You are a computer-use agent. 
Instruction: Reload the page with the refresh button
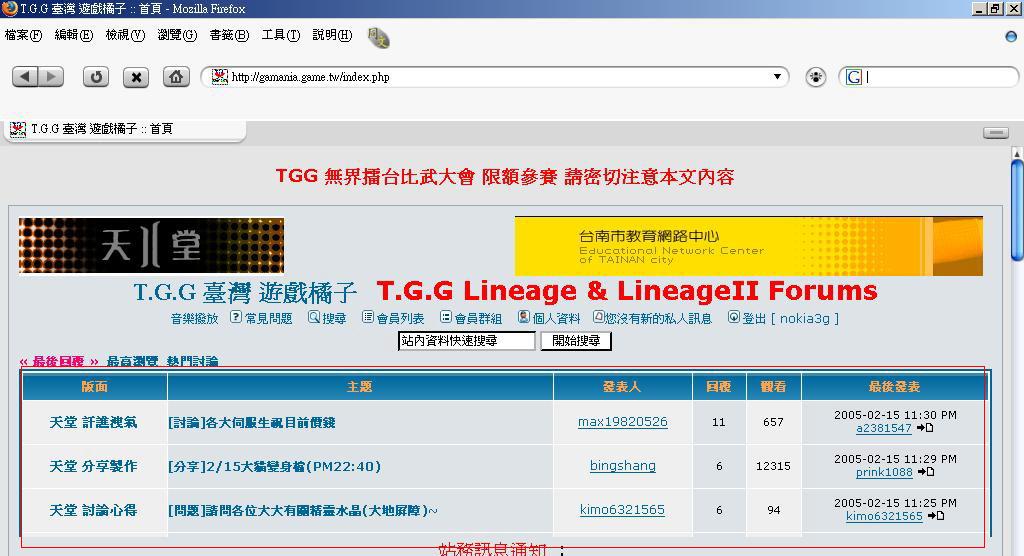point(96,77)
